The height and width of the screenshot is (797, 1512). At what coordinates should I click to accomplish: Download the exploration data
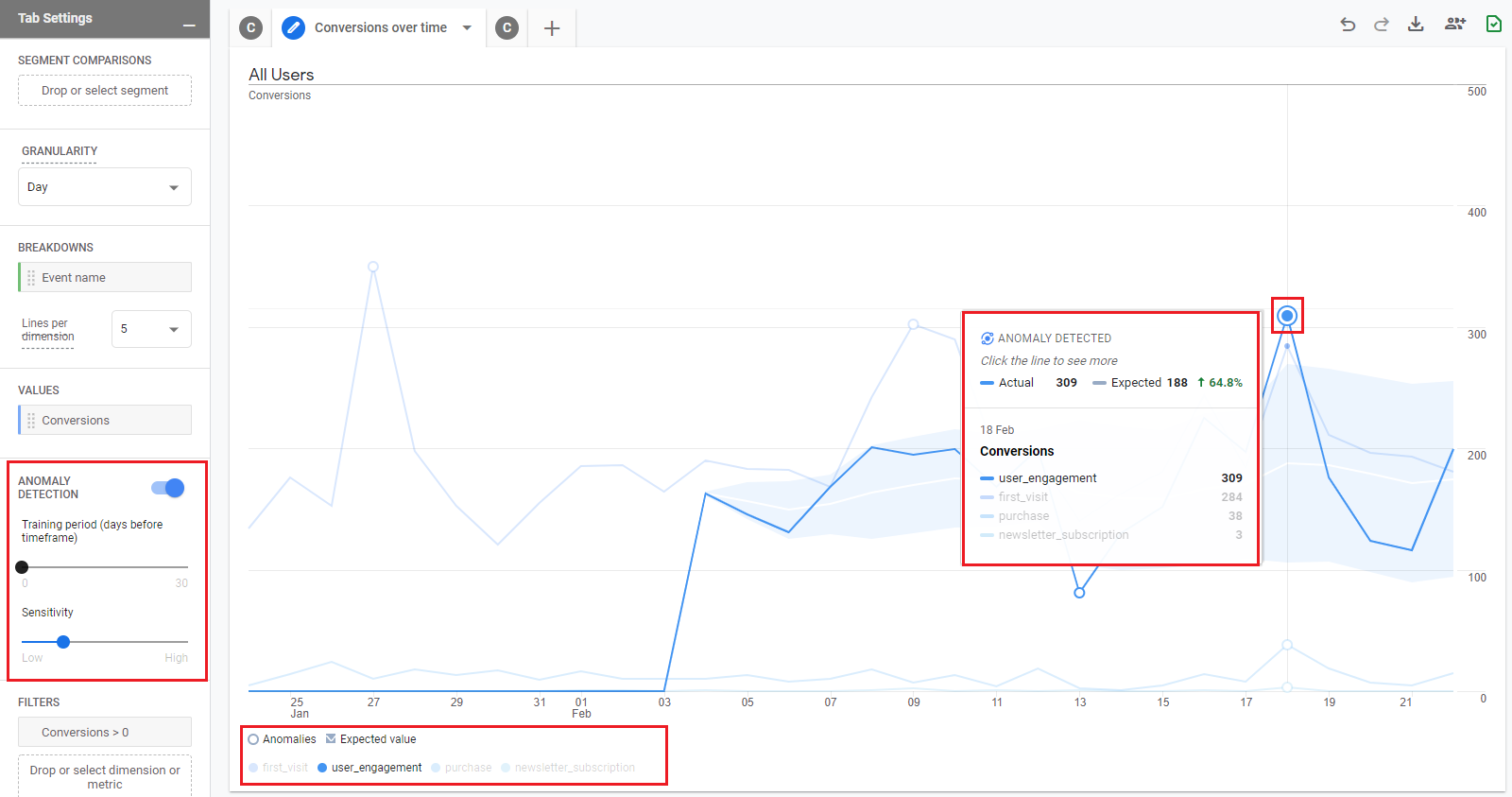coord(1416,24)
